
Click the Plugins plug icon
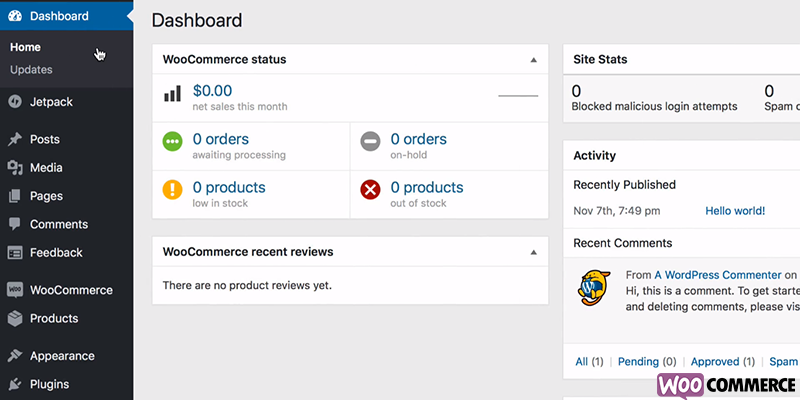click(15, 384)
